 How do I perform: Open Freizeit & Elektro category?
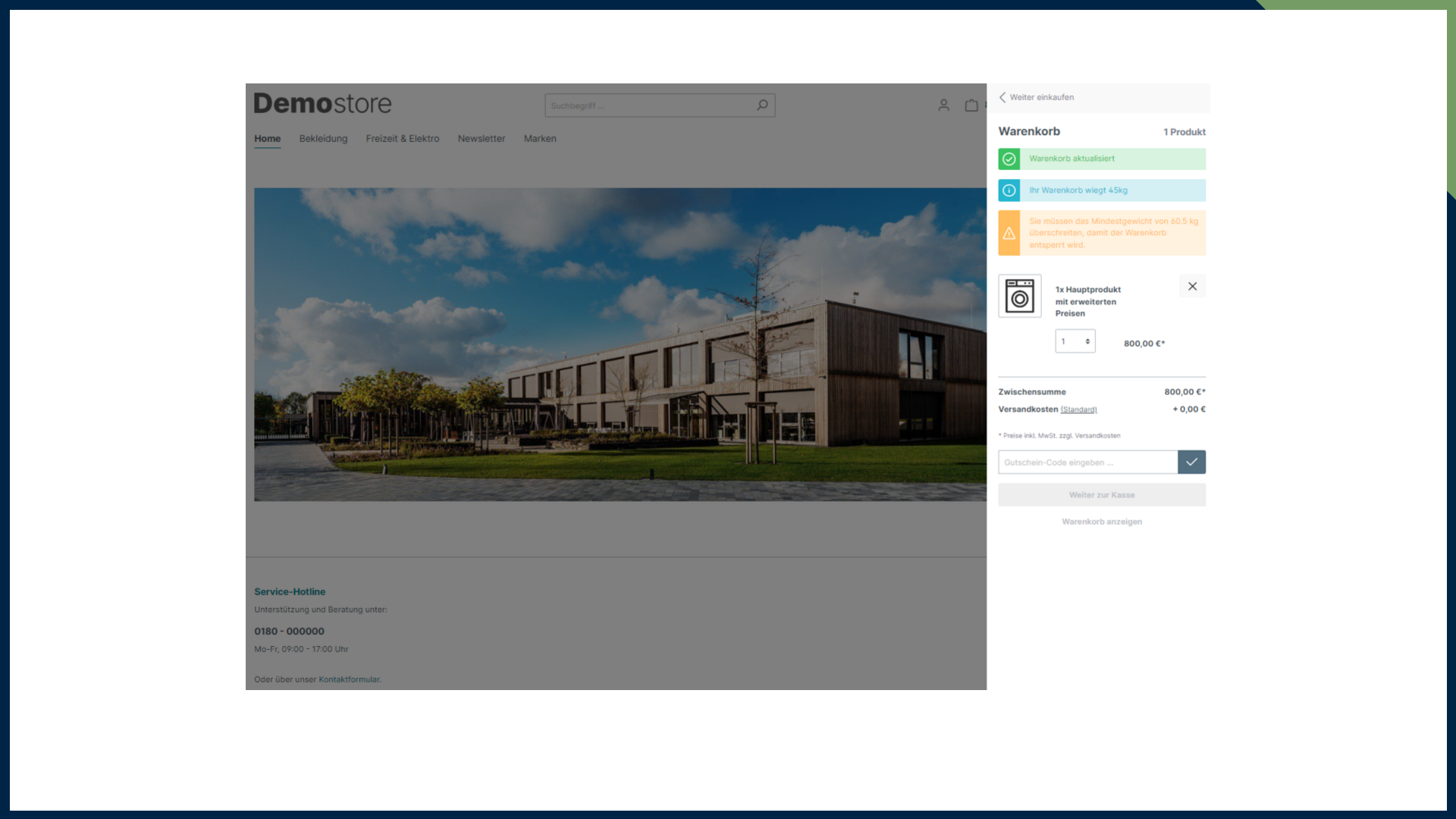(403, 139)
